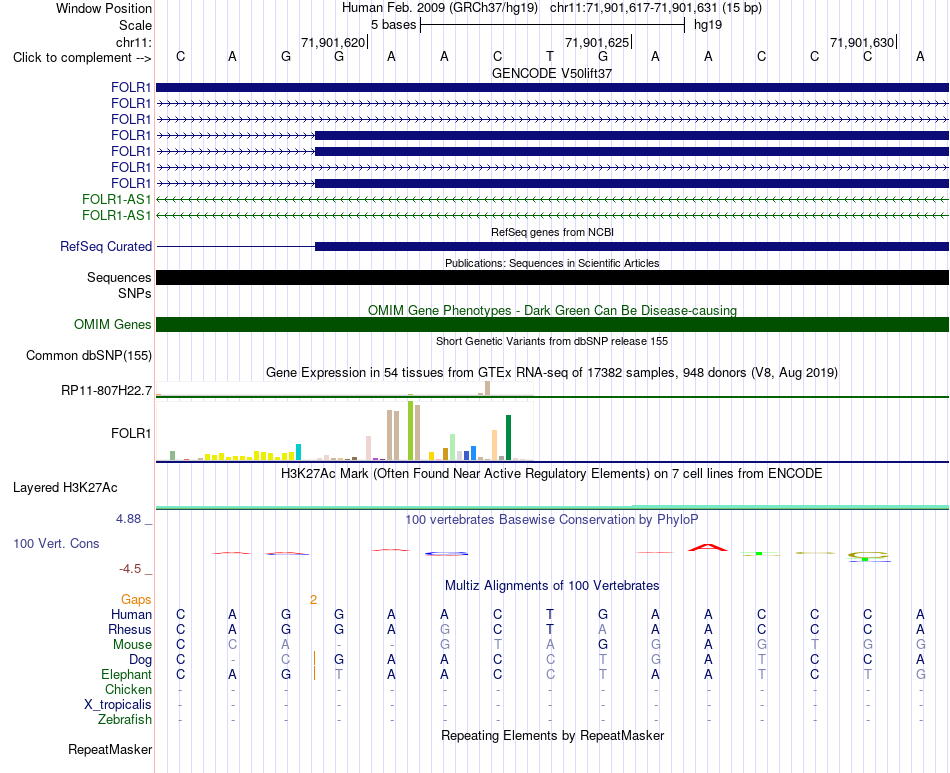Select the Elephant alignment row label
The height and width of the screenshot is (773, 950).
[126, 675]
